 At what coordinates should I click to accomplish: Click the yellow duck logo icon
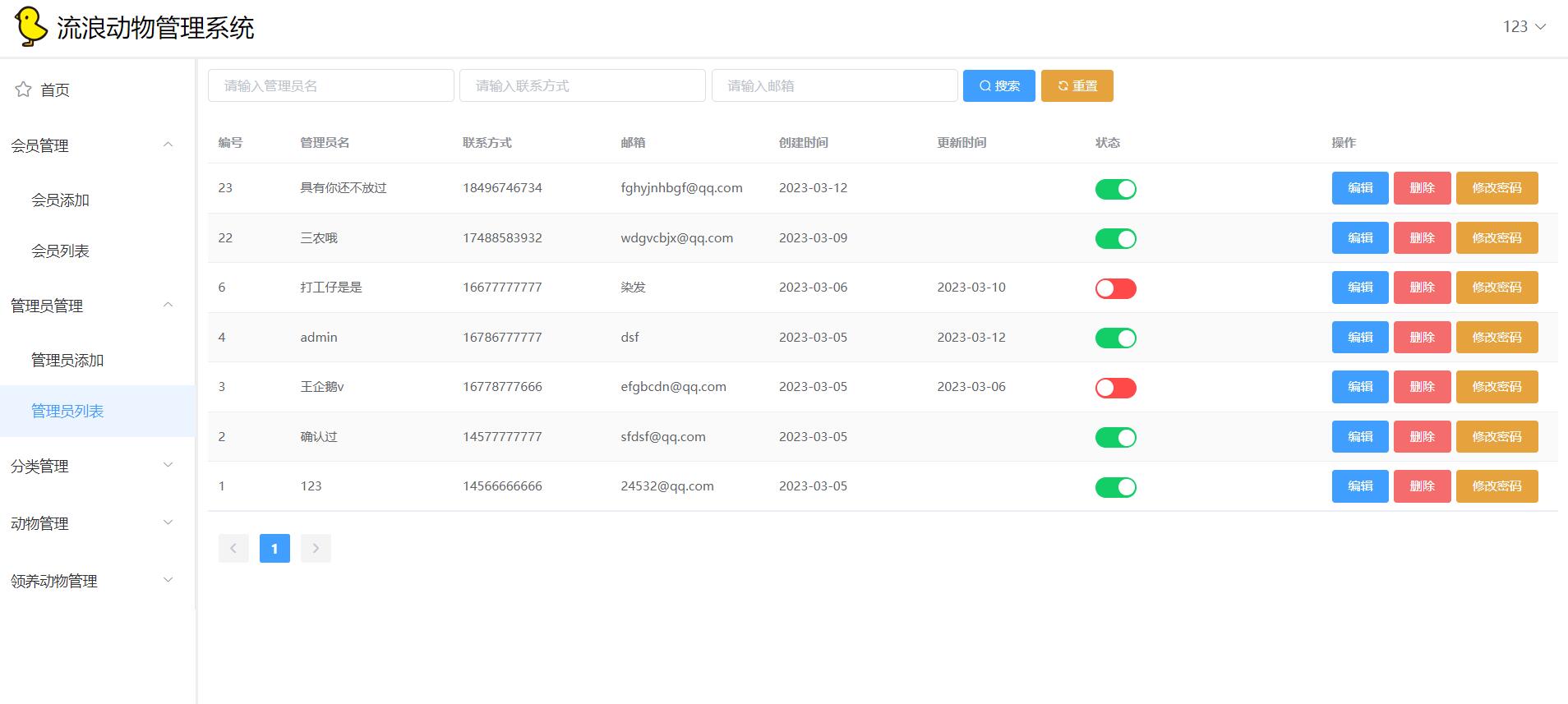(x=31, y=26)
